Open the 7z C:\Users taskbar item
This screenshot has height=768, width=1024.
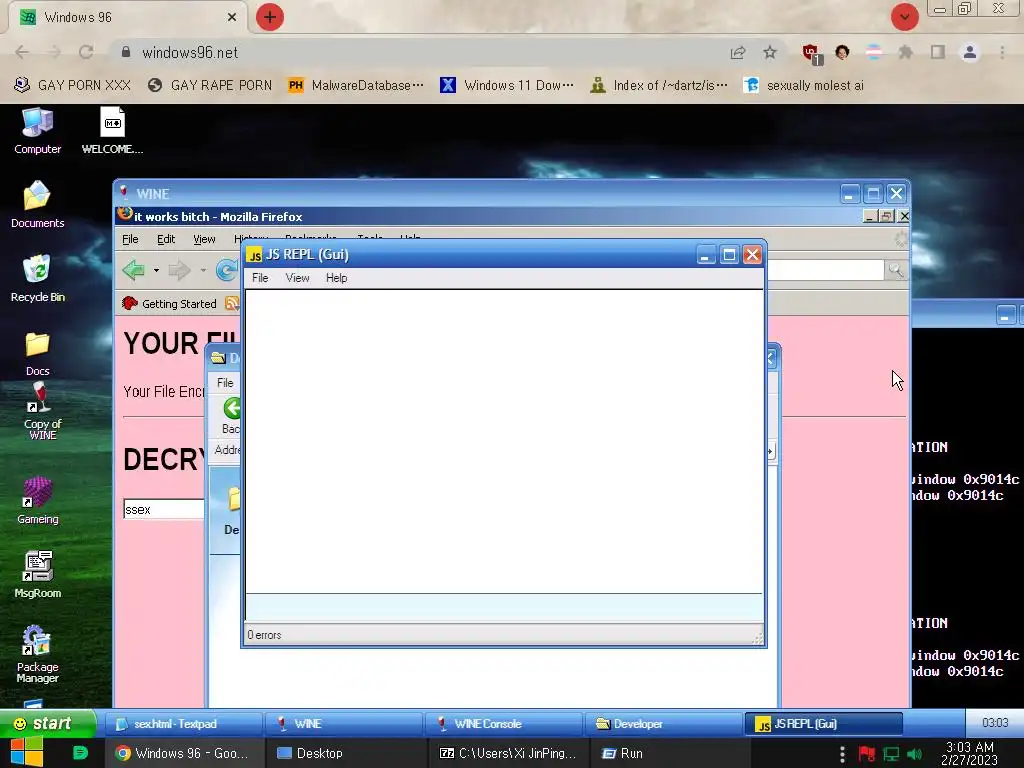pos(508,753)
